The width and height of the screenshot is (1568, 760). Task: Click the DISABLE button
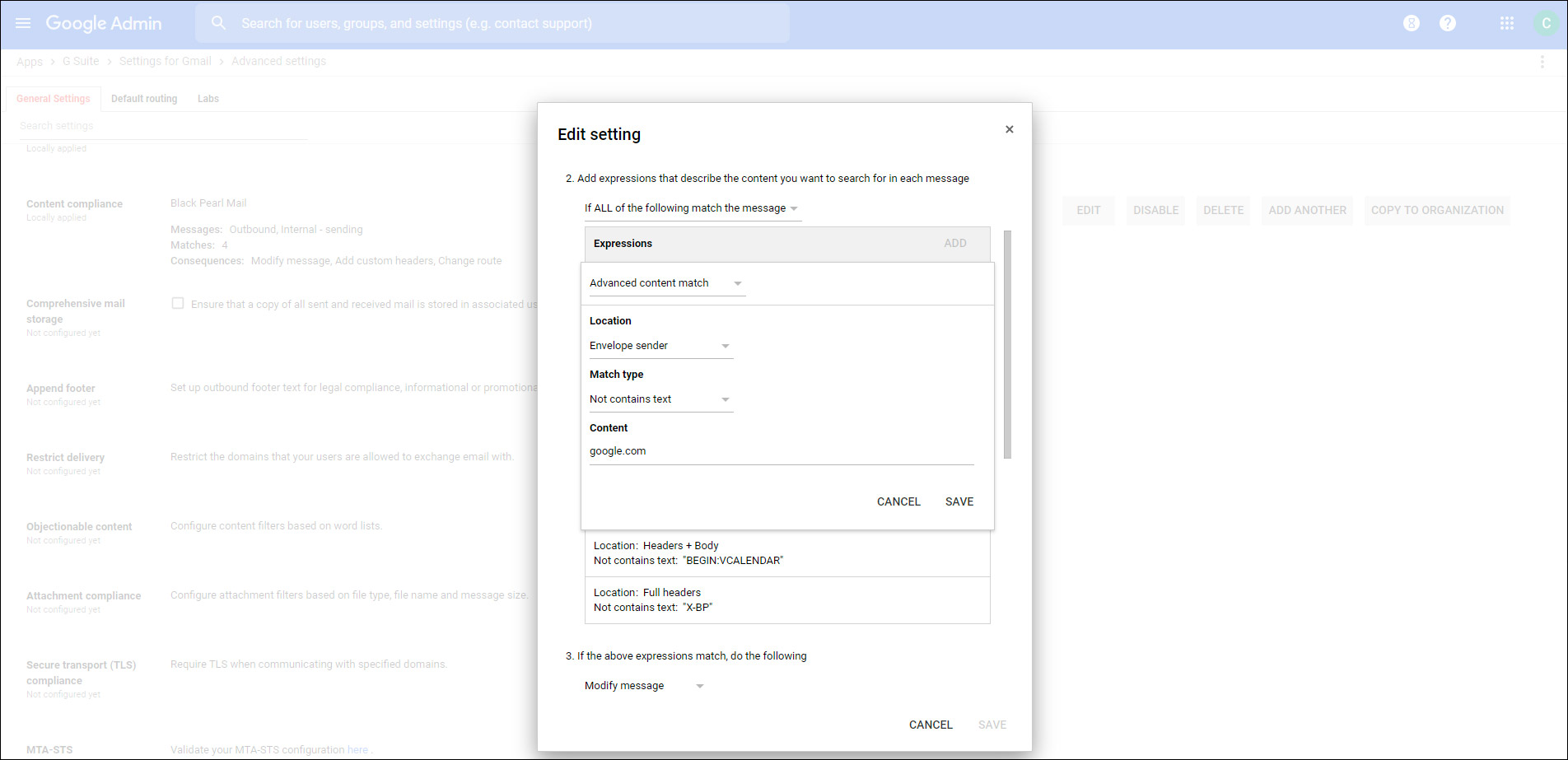click(x=1155, y=210)
